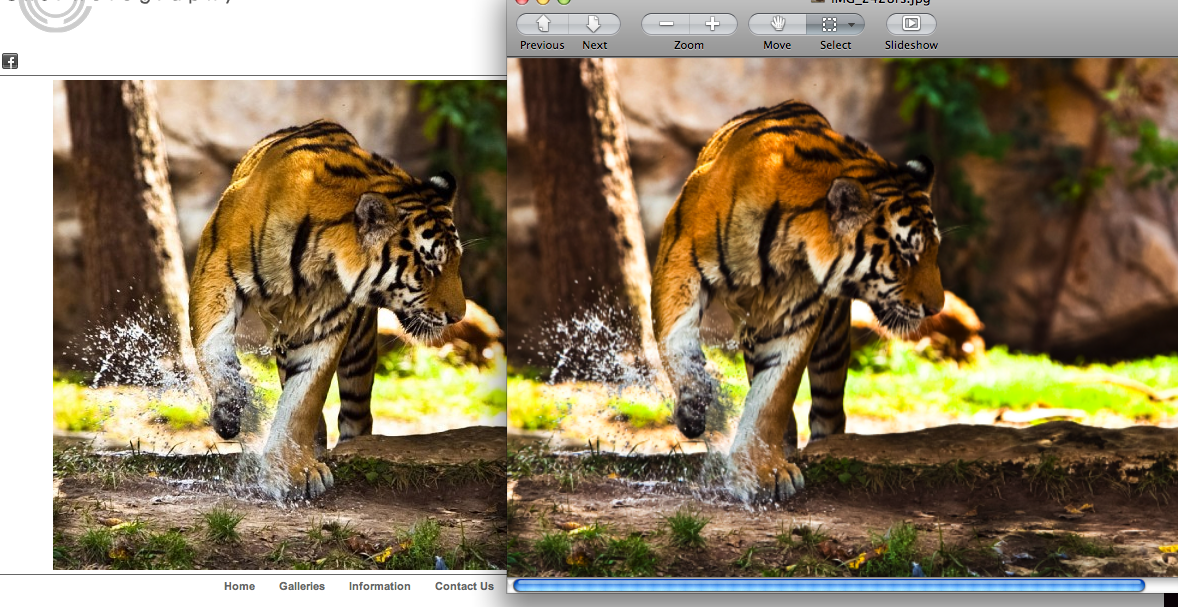Open the Galleries footer link
The image size is (1178, 607).
point(302,586)
